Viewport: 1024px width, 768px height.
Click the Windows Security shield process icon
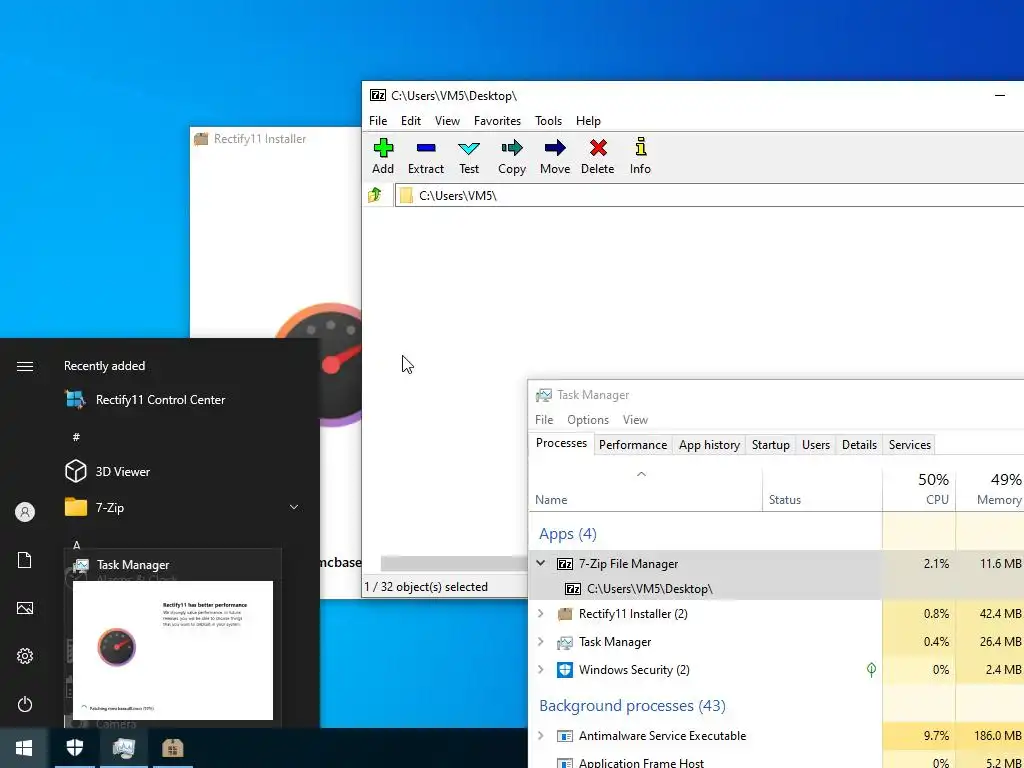[x=565, y=670]
